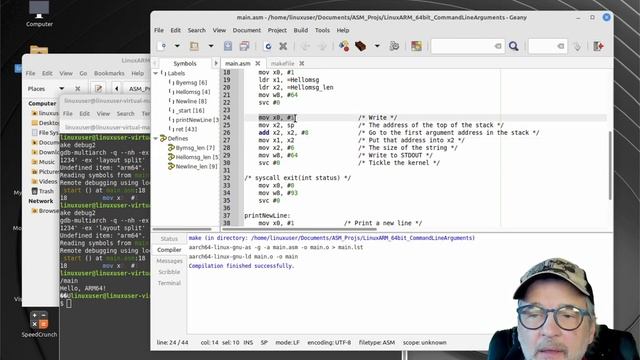
Task: Click the editor vertical scrollbar
Action: (x=610, y=165)
